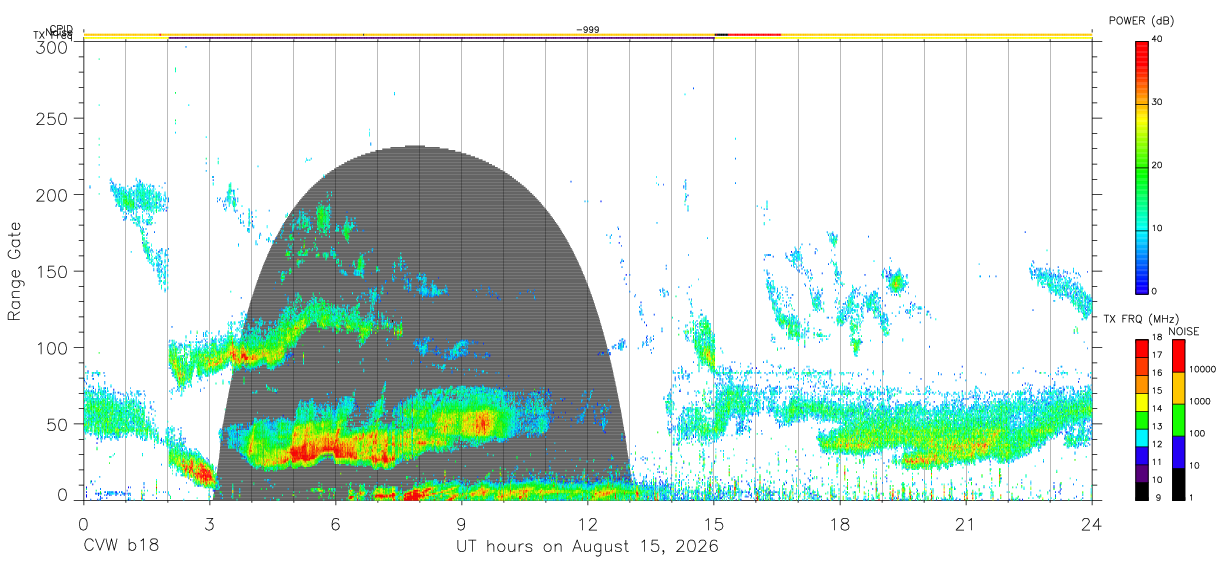Click the 'UT hours on August 15, 2026' label
The height and width of the screenshot is (567, 1228).
click(x=587, y=546)
